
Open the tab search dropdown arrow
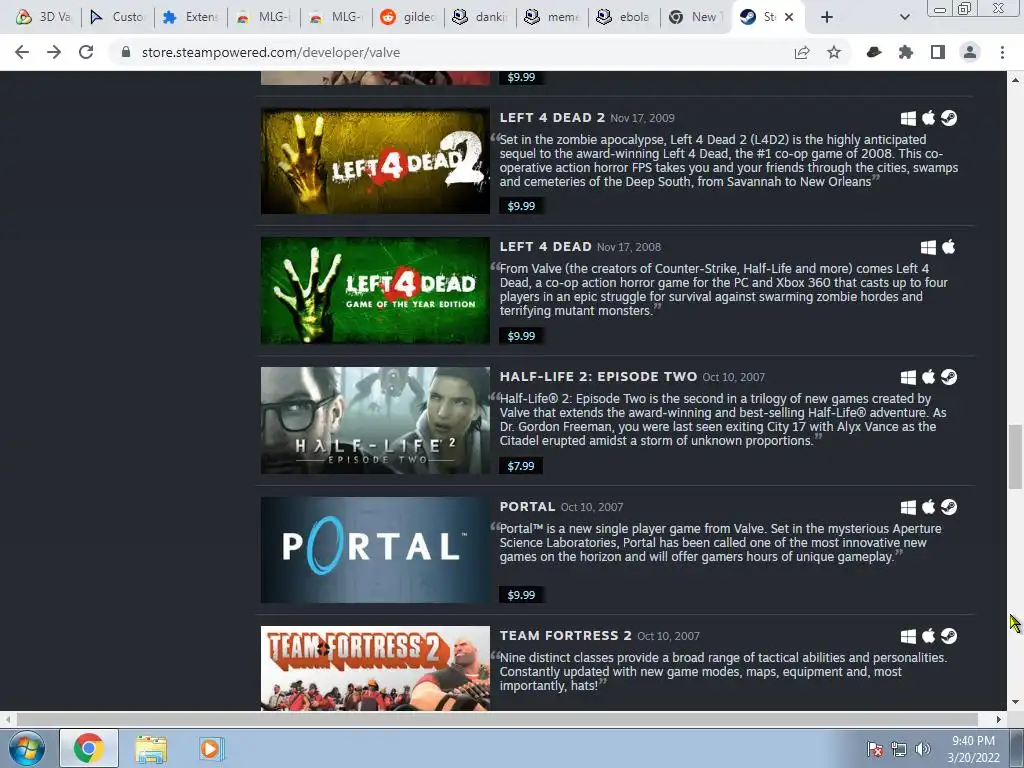click(904, 17)
